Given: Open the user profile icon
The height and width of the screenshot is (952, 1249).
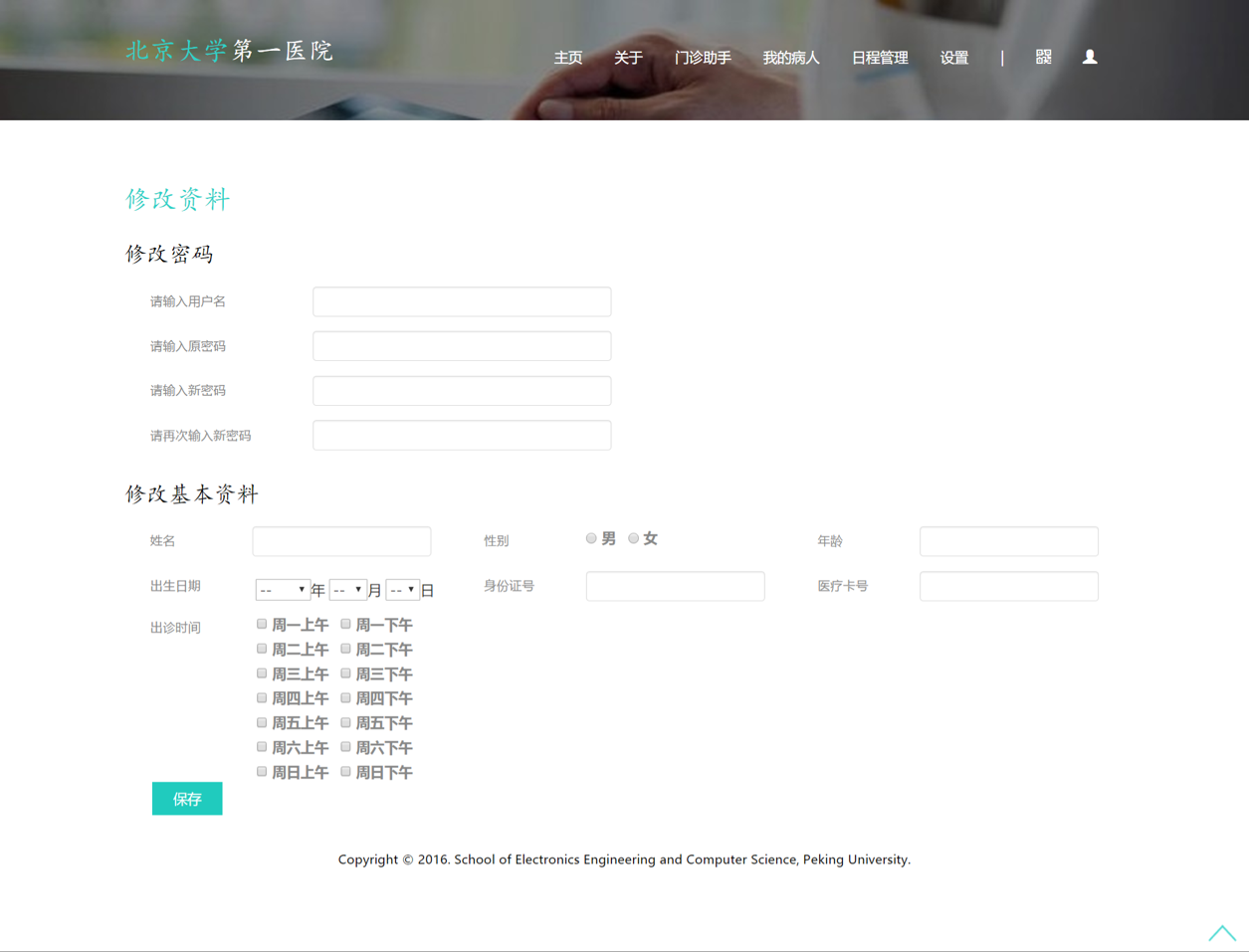Looking at the screenshot, I should point(1090,57).
